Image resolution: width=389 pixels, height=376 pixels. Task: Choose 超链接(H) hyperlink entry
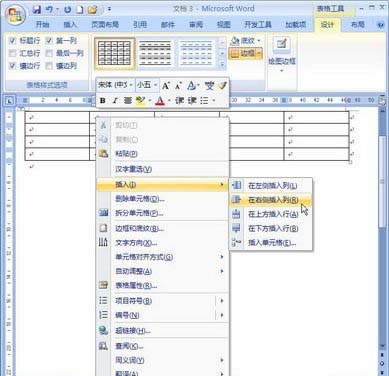(x=133, y=330)
